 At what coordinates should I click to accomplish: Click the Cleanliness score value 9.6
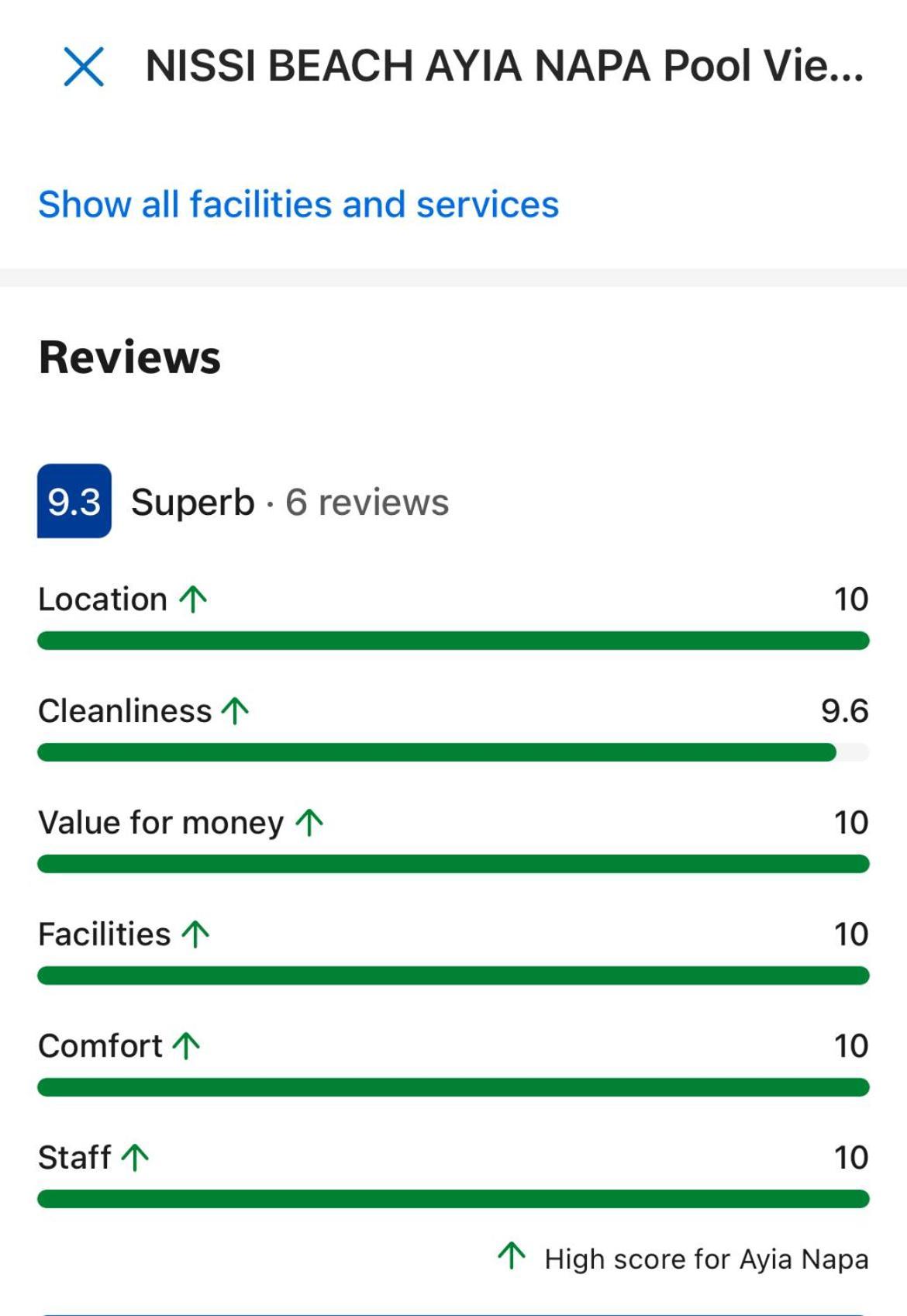click(x=845, y=710)
